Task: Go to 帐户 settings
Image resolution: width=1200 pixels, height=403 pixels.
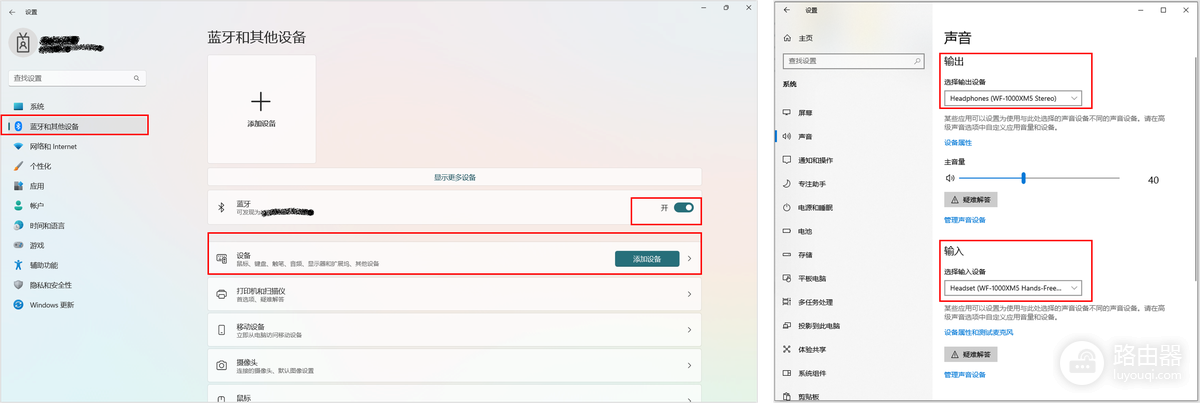Action: [36, 205]
